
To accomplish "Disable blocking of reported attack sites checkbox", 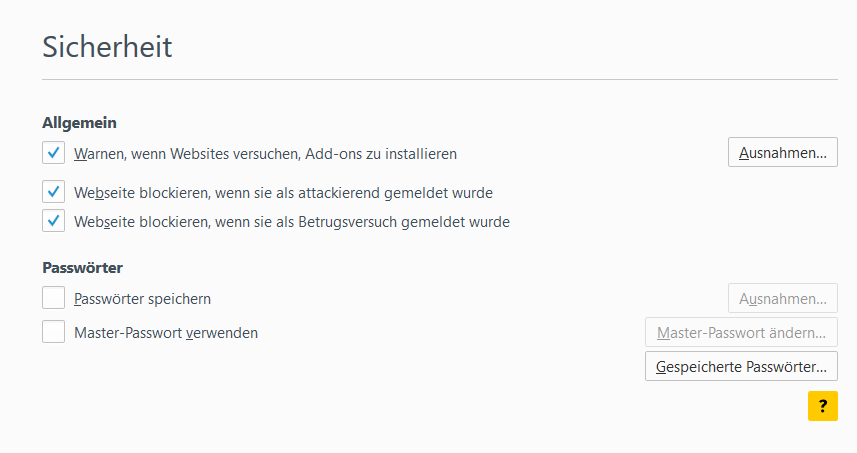I will (54, 192).
